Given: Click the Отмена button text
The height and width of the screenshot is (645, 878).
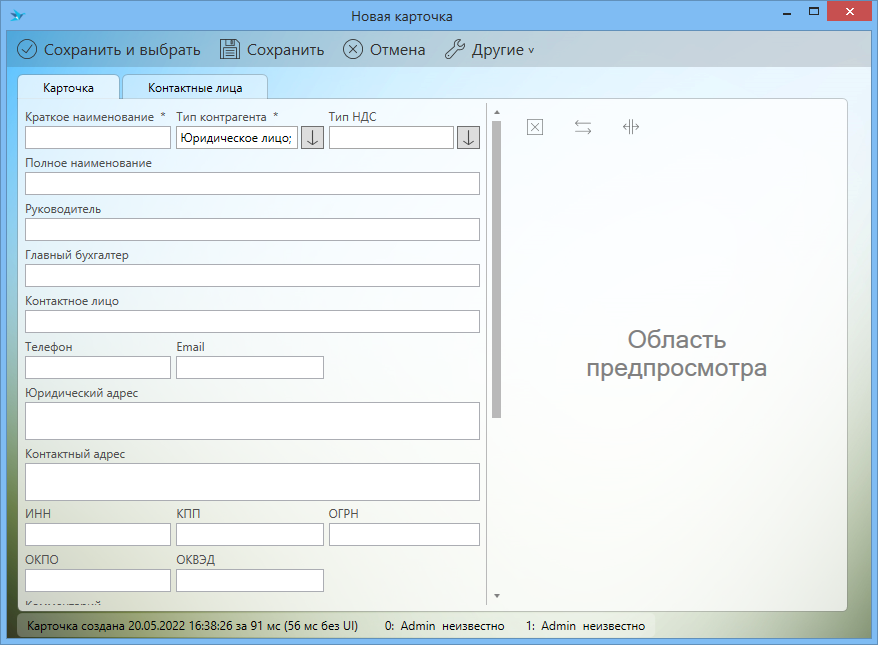Looking at the screenshot, I should coord(397,50).
